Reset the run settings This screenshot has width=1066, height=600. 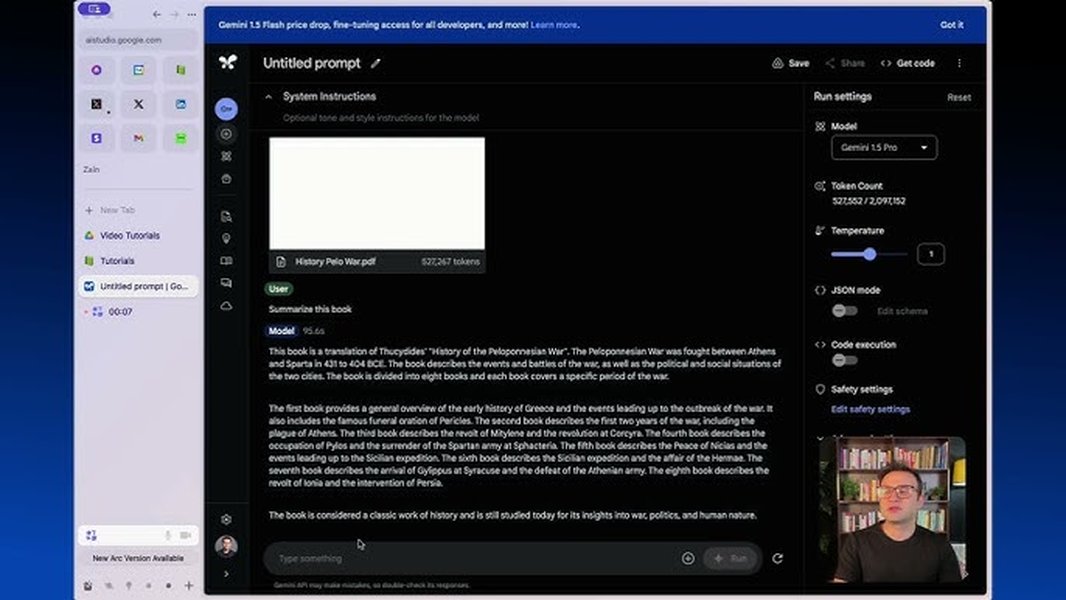pyautogui.click(x=959, y=97)
